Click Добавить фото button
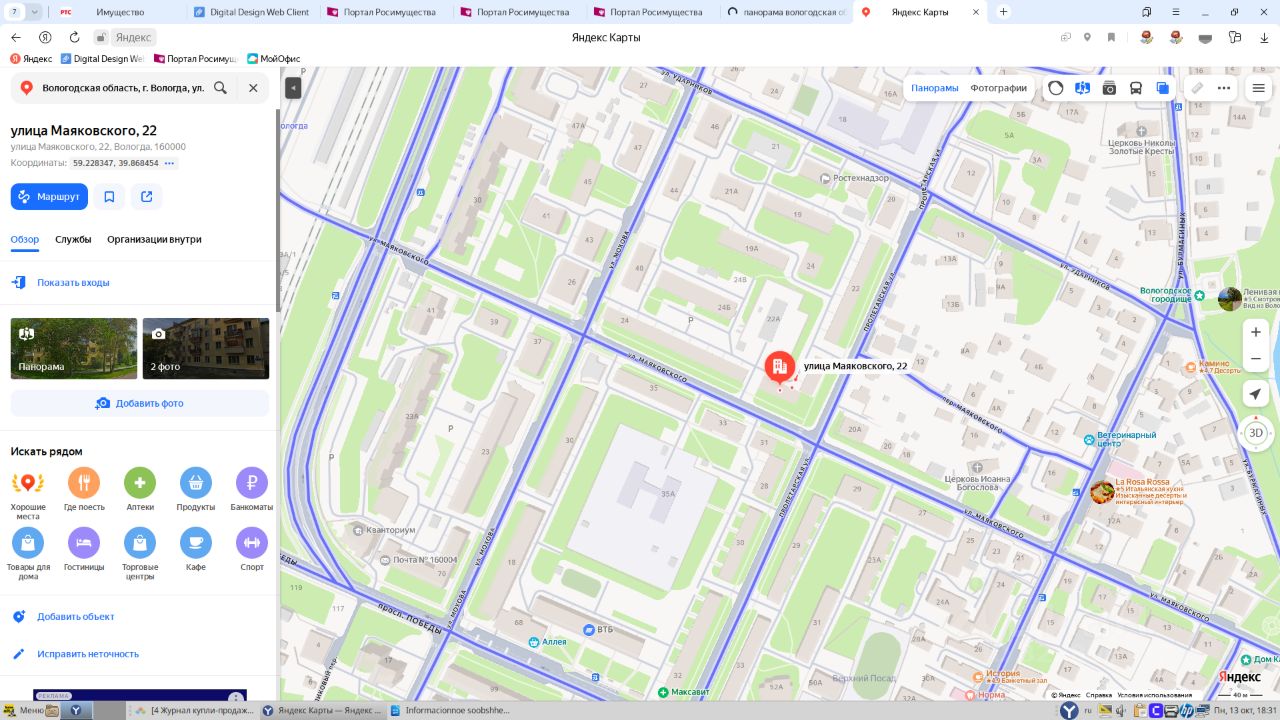Screen dimensions: 1280x720 [140, 403]
